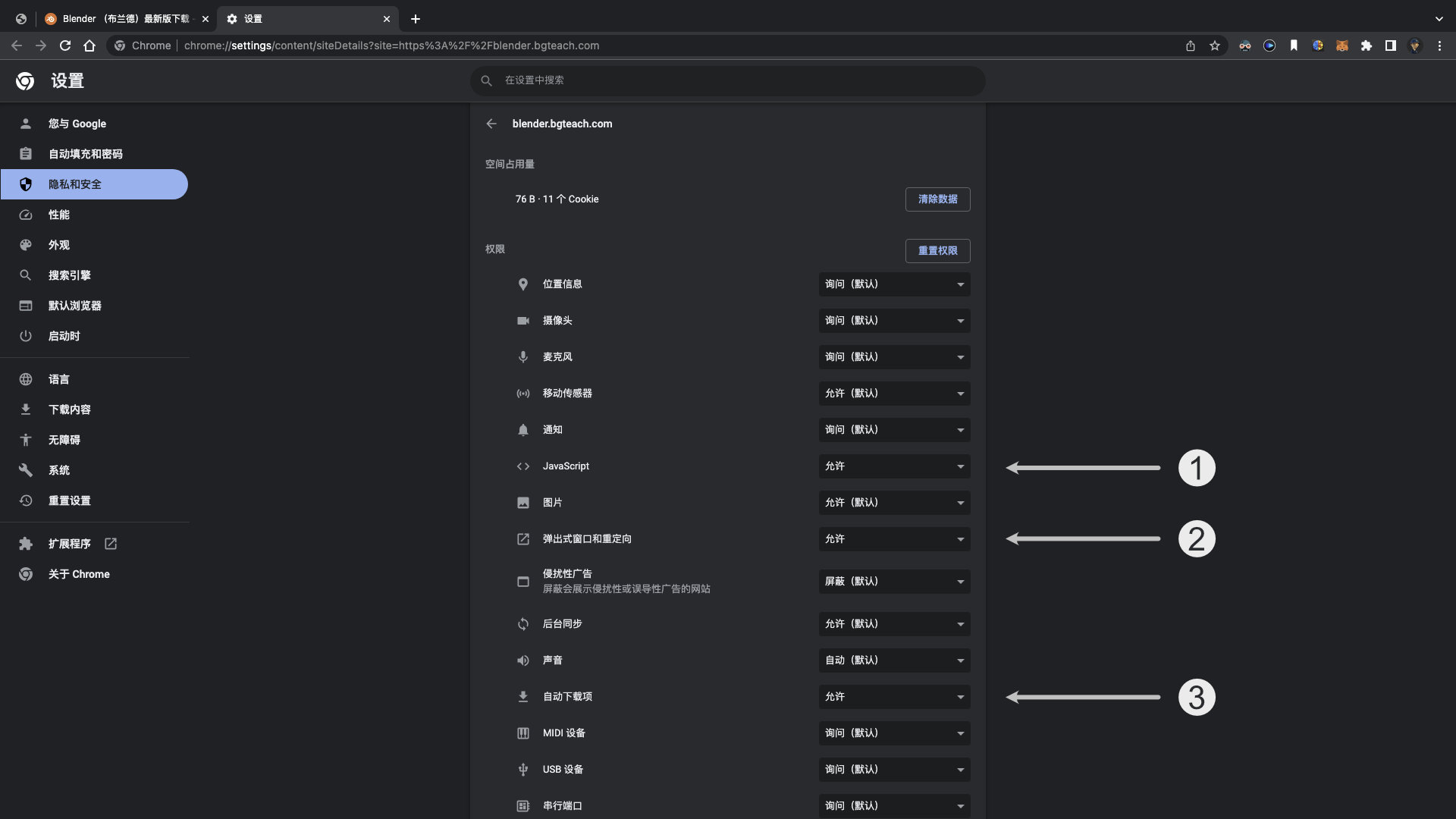This screenshot has height=819, width=1456.
Task: Open the 通知 permission dropdown
Action: 894,430
